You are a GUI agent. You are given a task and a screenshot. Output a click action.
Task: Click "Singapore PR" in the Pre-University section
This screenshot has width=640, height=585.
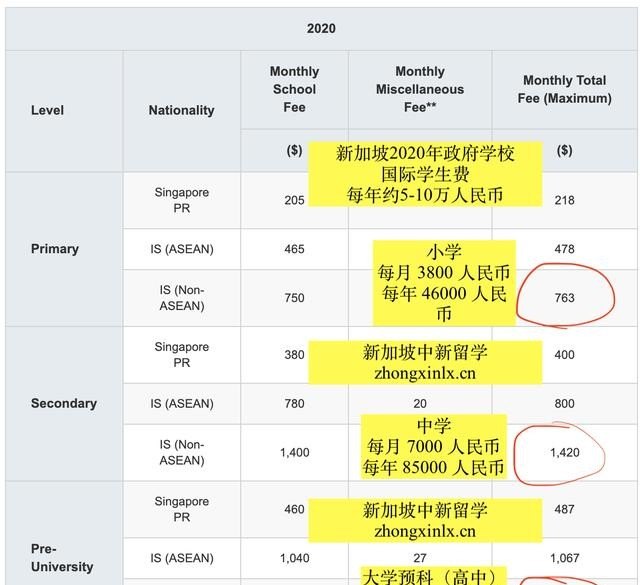182,509
